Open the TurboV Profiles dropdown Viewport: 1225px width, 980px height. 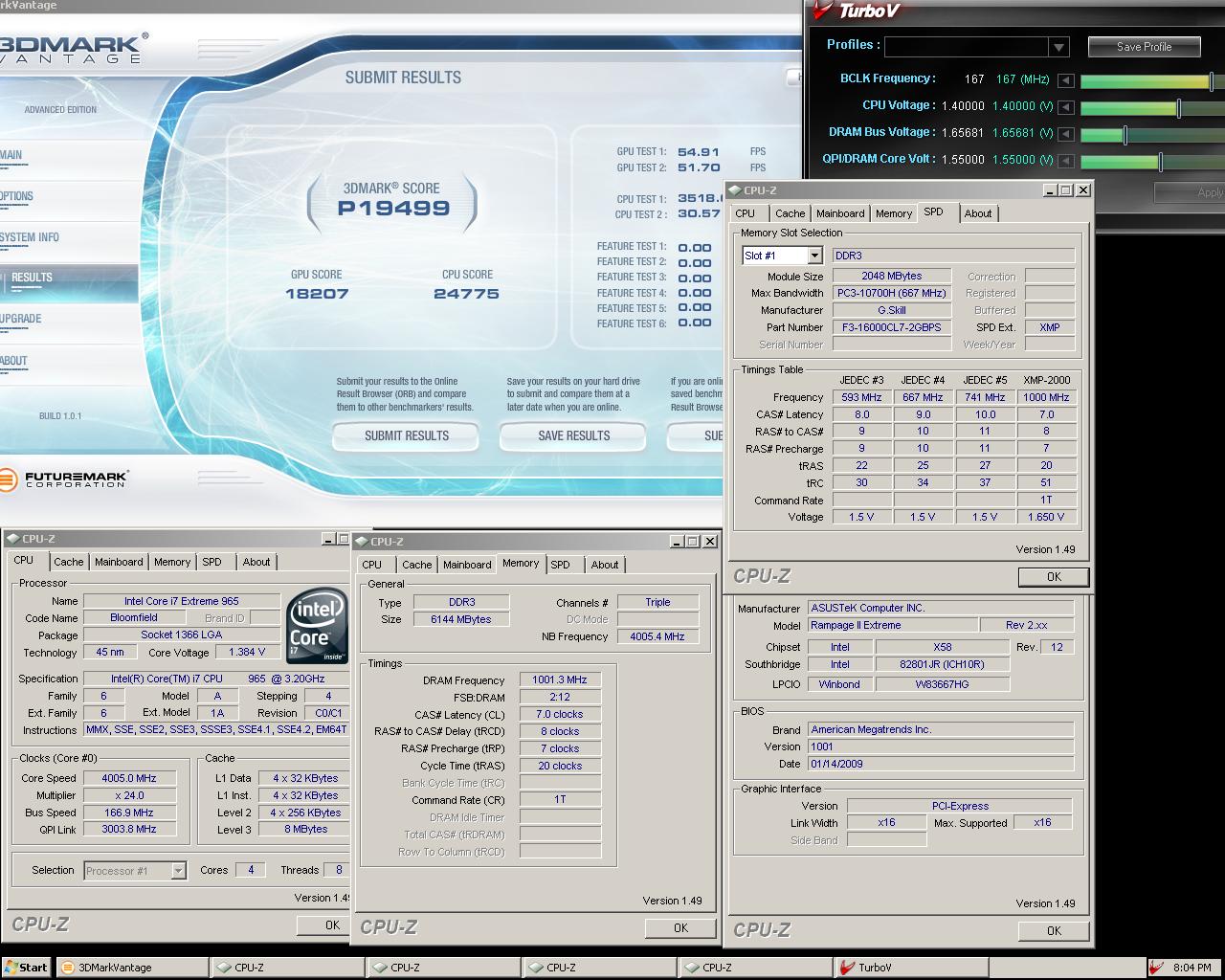pyautogui.click(x=1058, y=47)
